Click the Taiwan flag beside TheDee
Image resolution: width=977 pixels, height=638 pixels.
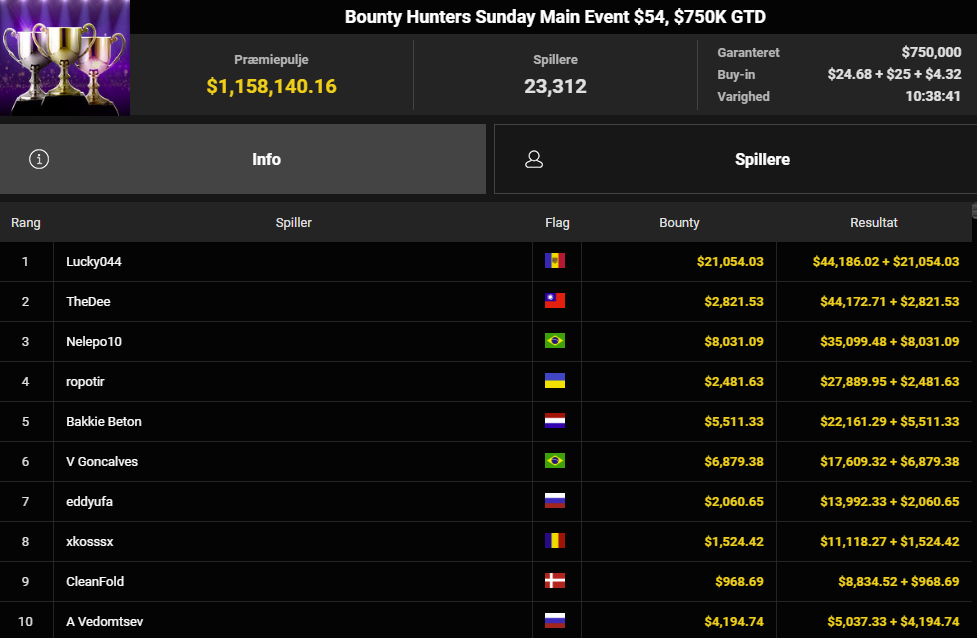(x=554, y=301)
